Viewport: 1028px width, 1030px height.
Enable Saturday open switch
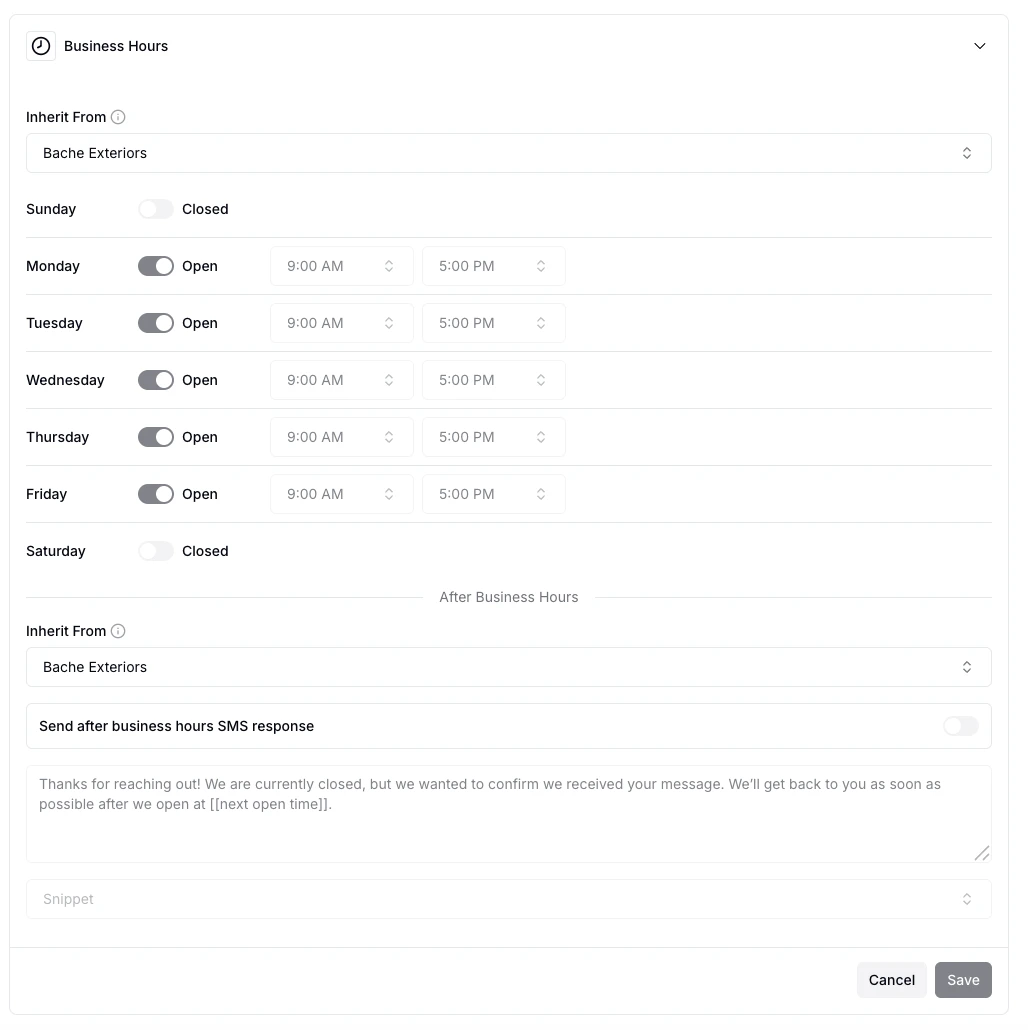pos(156,551)
